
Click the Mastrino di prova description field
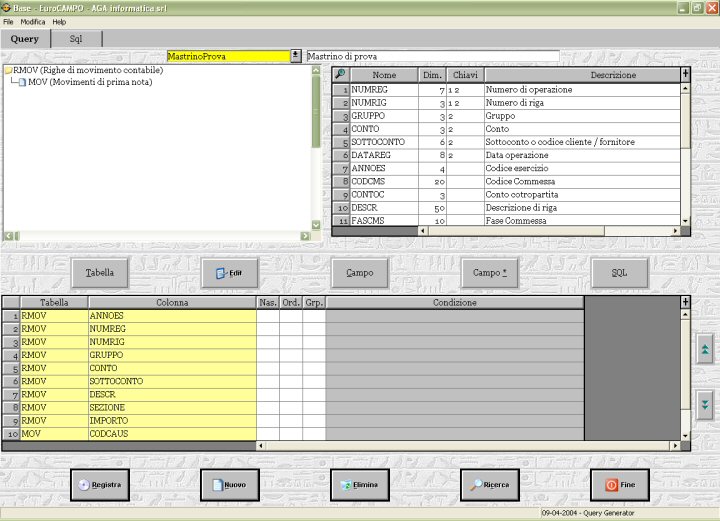[x=432, y=57]
